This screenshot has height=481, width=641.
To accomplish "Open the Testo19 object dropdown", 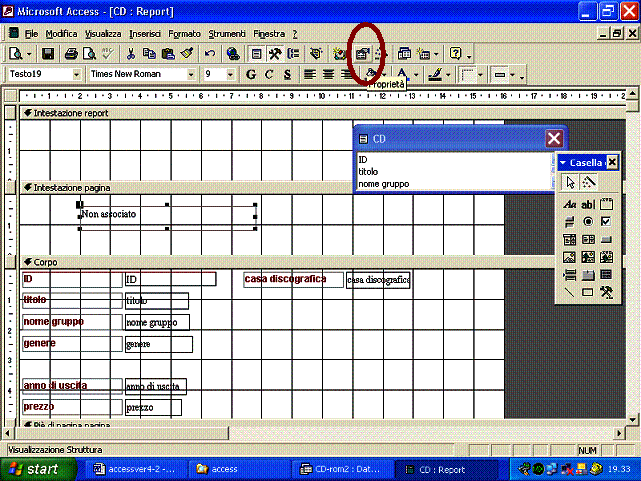I will [76, 74].
